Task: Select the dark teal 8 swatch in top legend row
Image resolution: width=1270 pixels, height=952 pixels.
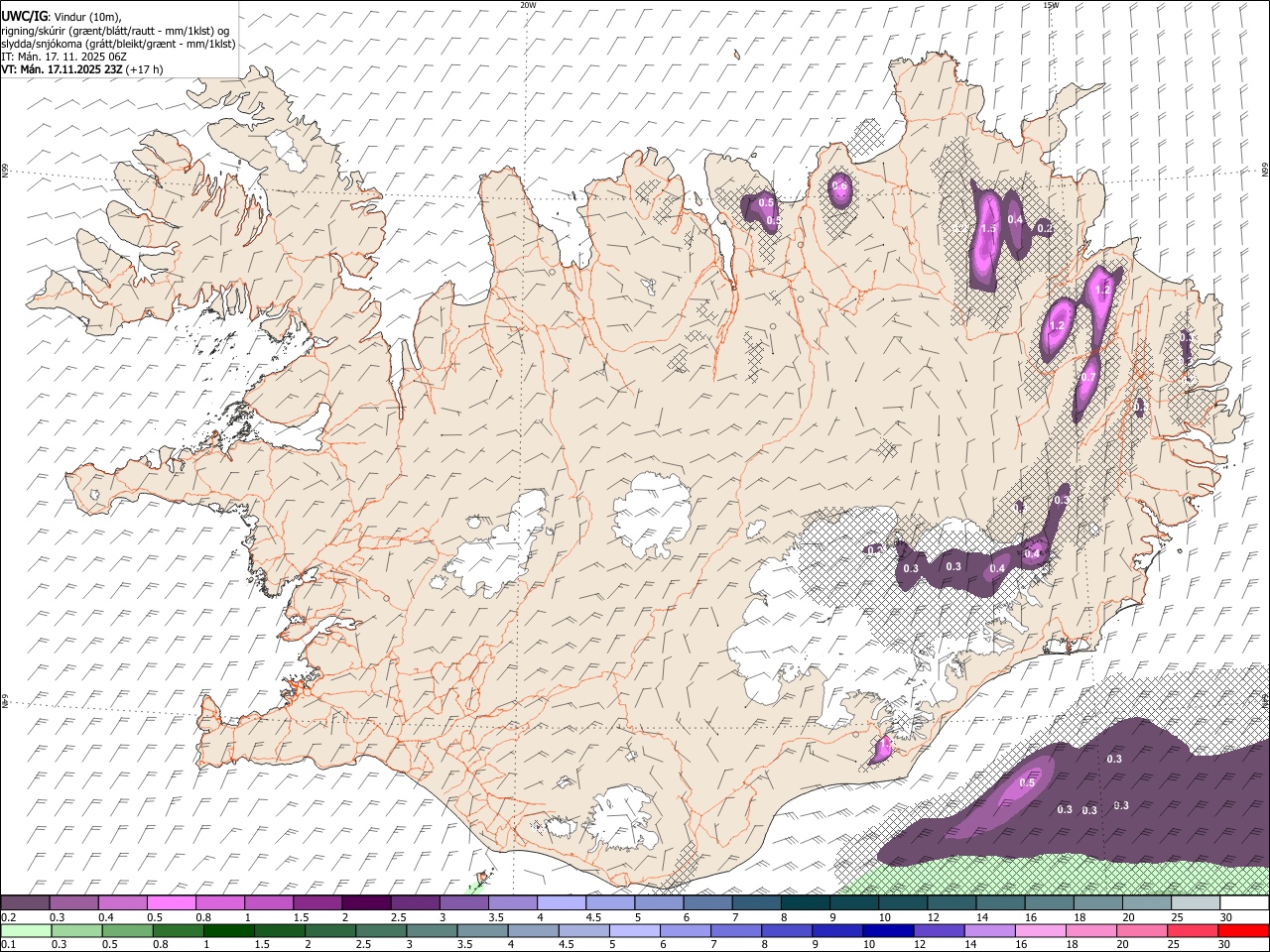Action: pyautogui.click(x=805, y=903)
